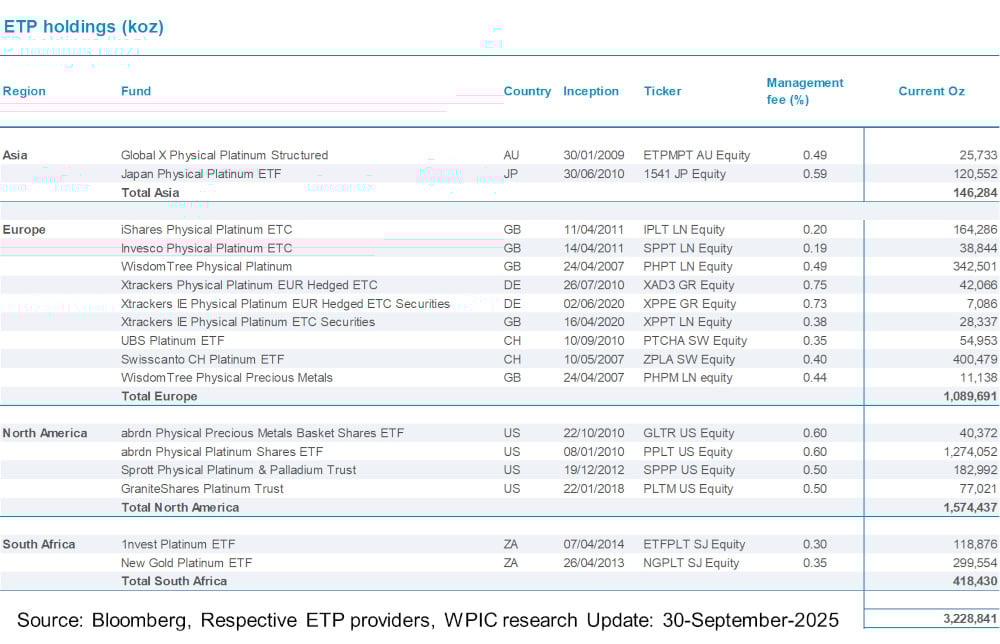Click abrdn Physical Platinum Shares ETF
Viewport: 1000px width, 644px height.
click(222, 452)
